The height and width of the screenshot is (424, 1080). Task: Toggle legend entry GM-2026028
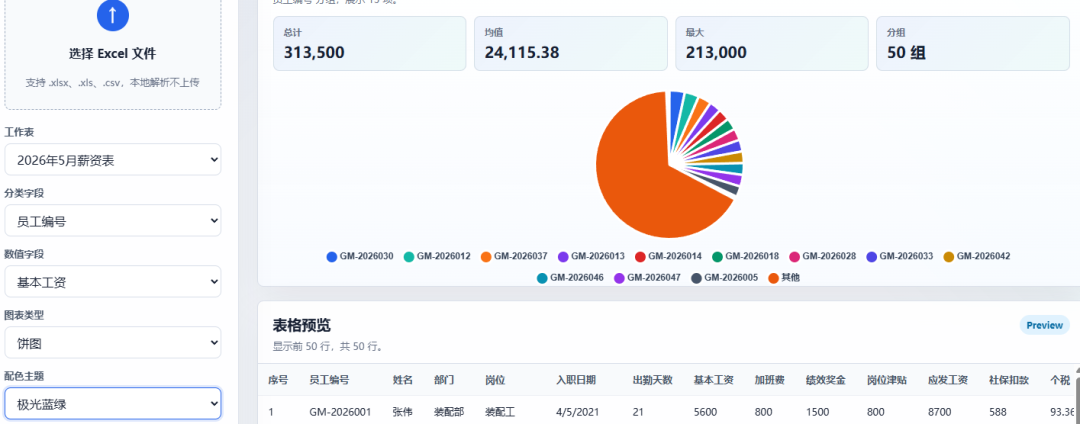(823, 256)
